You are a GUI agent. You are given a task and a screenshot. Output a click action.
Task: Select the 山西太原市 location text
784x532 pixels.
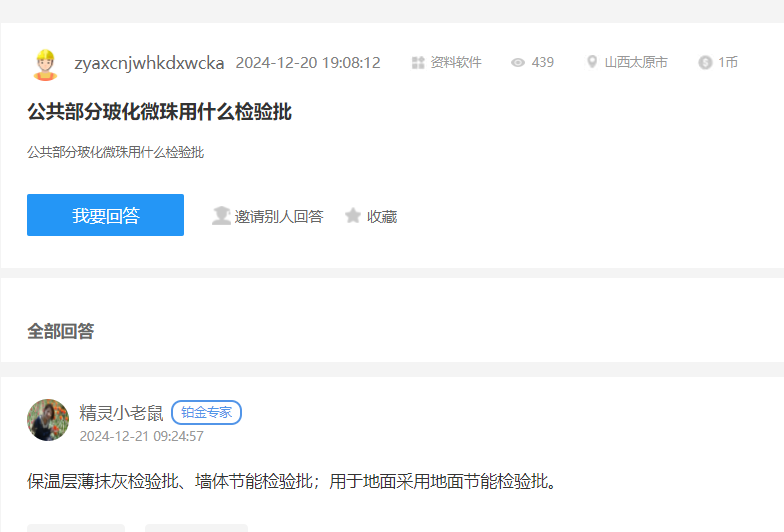coord(636,63)
